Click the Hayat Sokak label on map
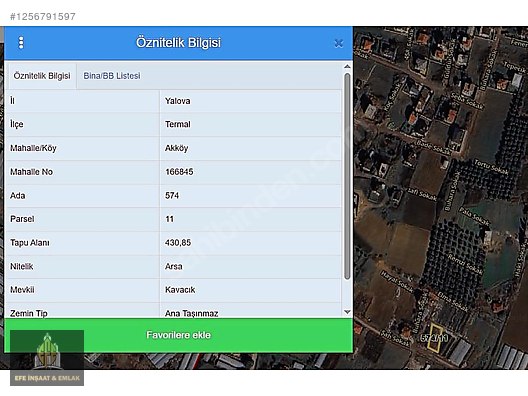 point(396,282)
